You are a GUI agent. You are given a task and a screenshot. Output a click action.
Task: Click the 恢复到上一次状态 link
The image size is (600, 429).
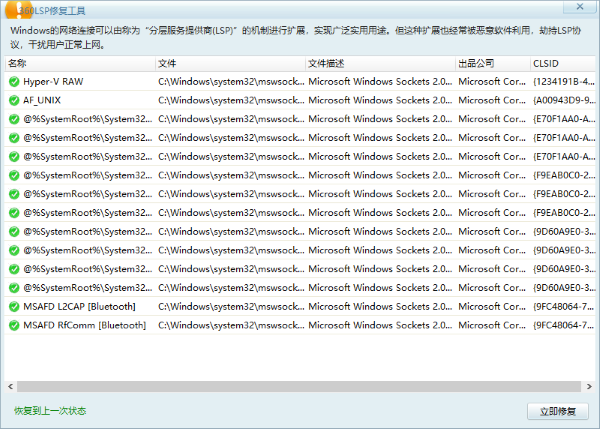[50, 411]
